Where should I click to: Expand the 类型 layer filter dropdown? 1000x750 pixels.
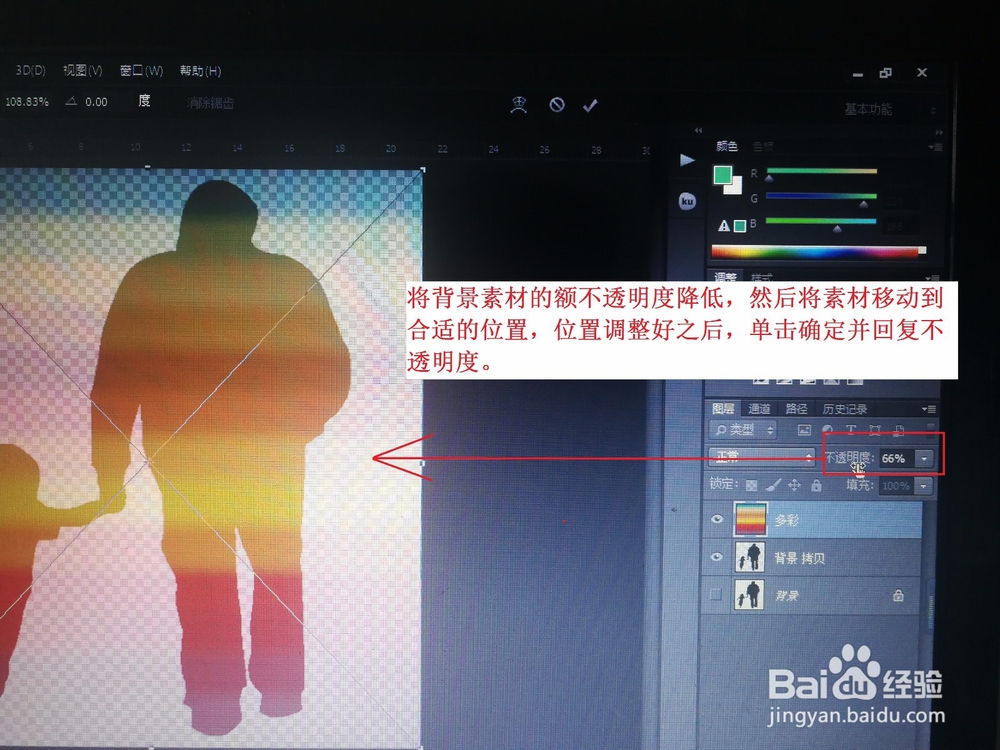(x=769, y=429)
